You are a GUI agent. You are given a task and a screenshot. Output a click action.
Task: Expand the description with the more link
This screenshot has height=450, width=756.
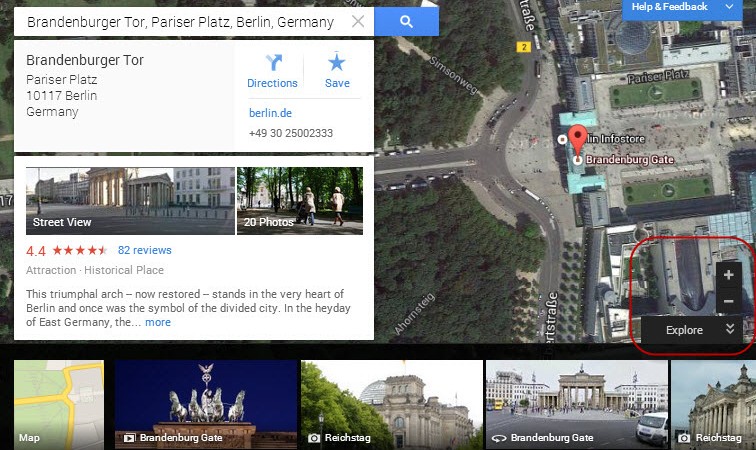(x=158, y=322)
